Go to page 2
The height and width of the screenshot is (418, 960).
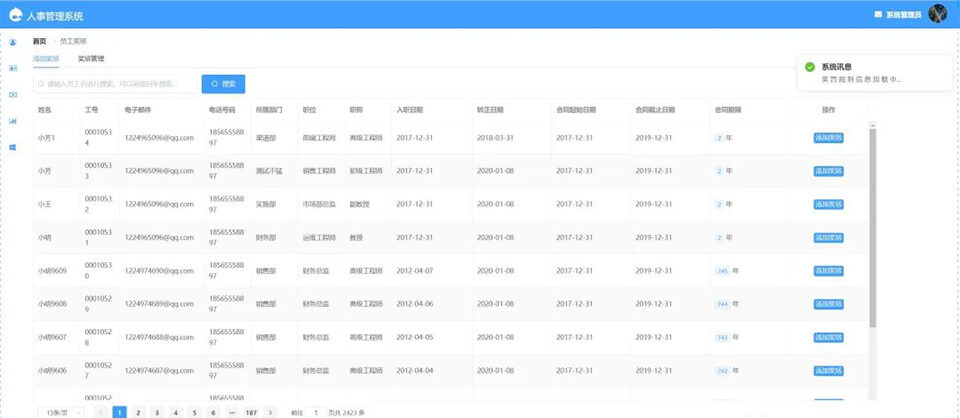[x=138, y=412]
